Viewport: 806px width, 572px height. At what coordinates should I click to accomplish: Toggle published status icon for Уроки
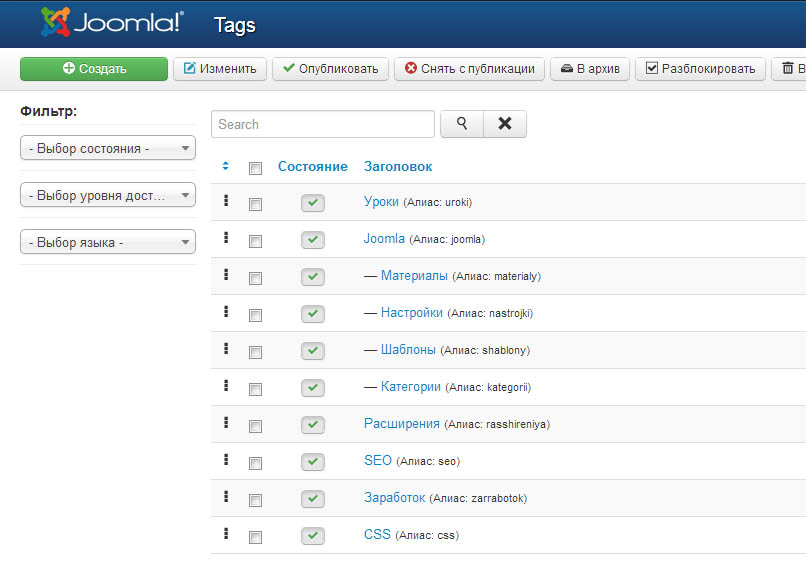(313, 203)
